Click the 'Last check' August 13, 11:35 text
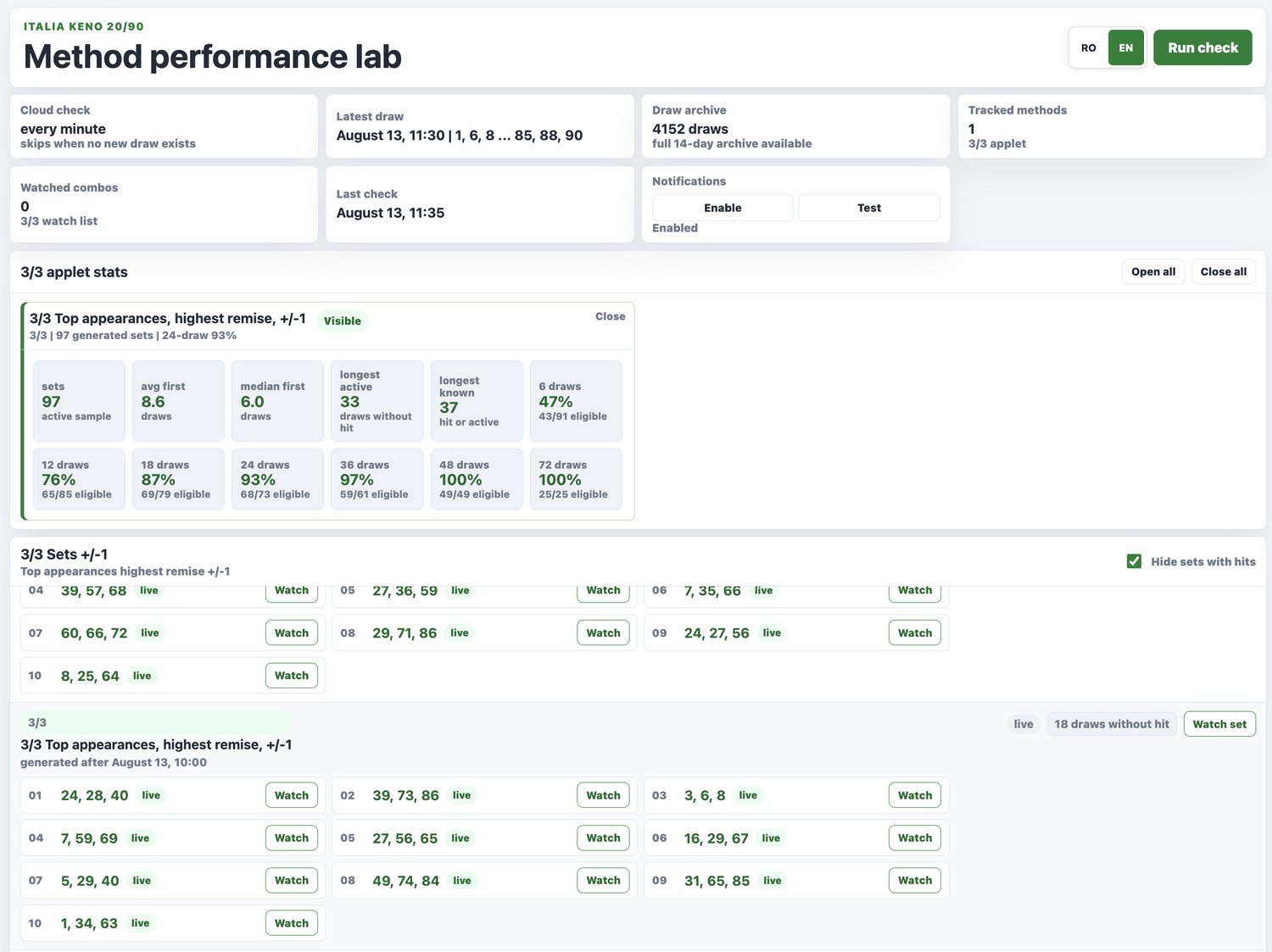The width and height of the screenshot is (1272, 952). (390, 213)
